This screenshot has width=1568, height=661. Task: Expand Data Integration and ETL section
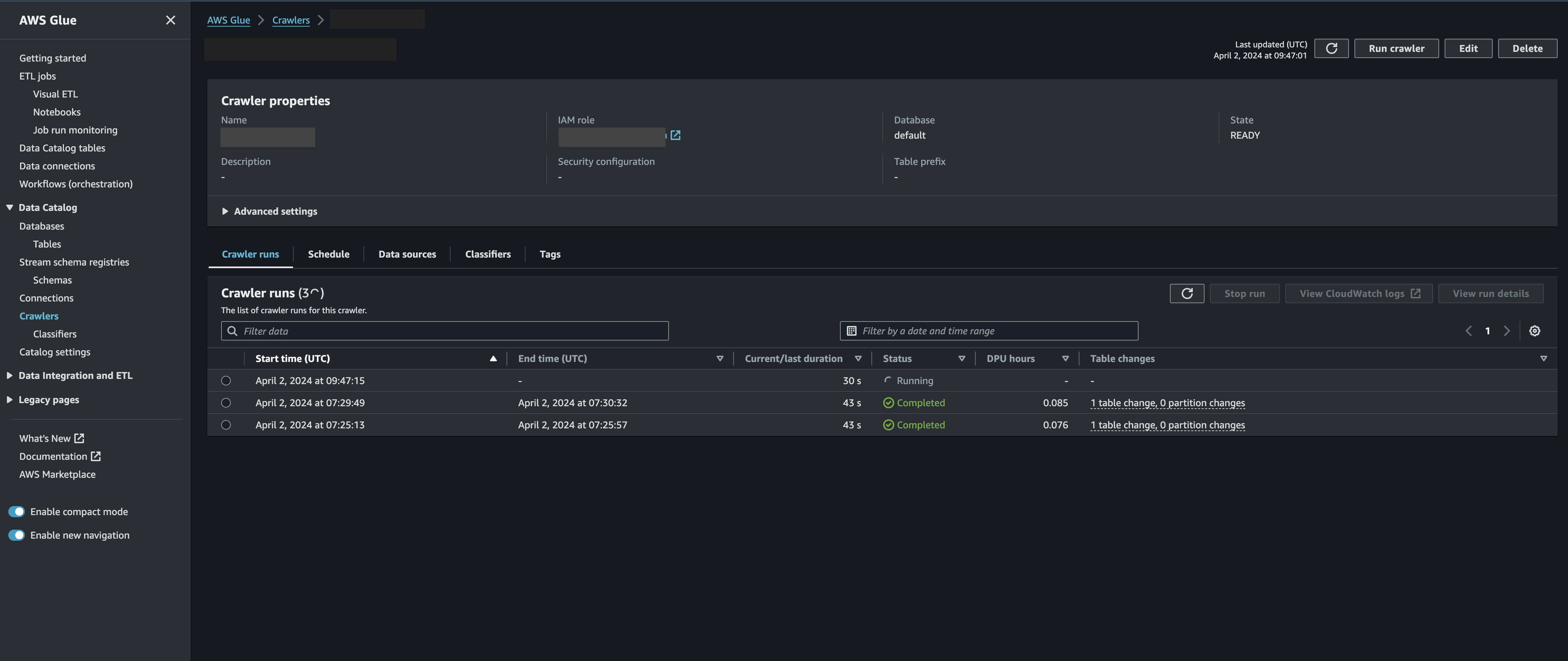tap(10, 376)
